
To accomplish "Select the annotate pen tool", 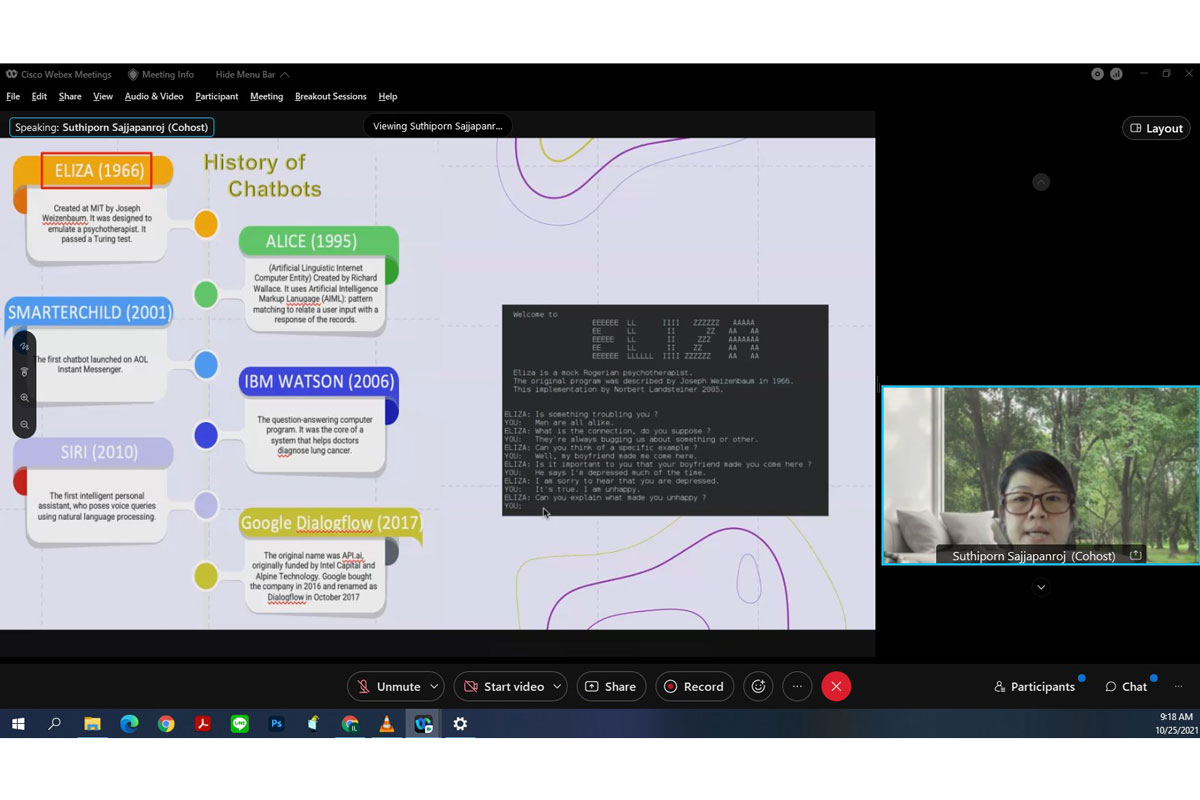I will [x=25, y=346].
